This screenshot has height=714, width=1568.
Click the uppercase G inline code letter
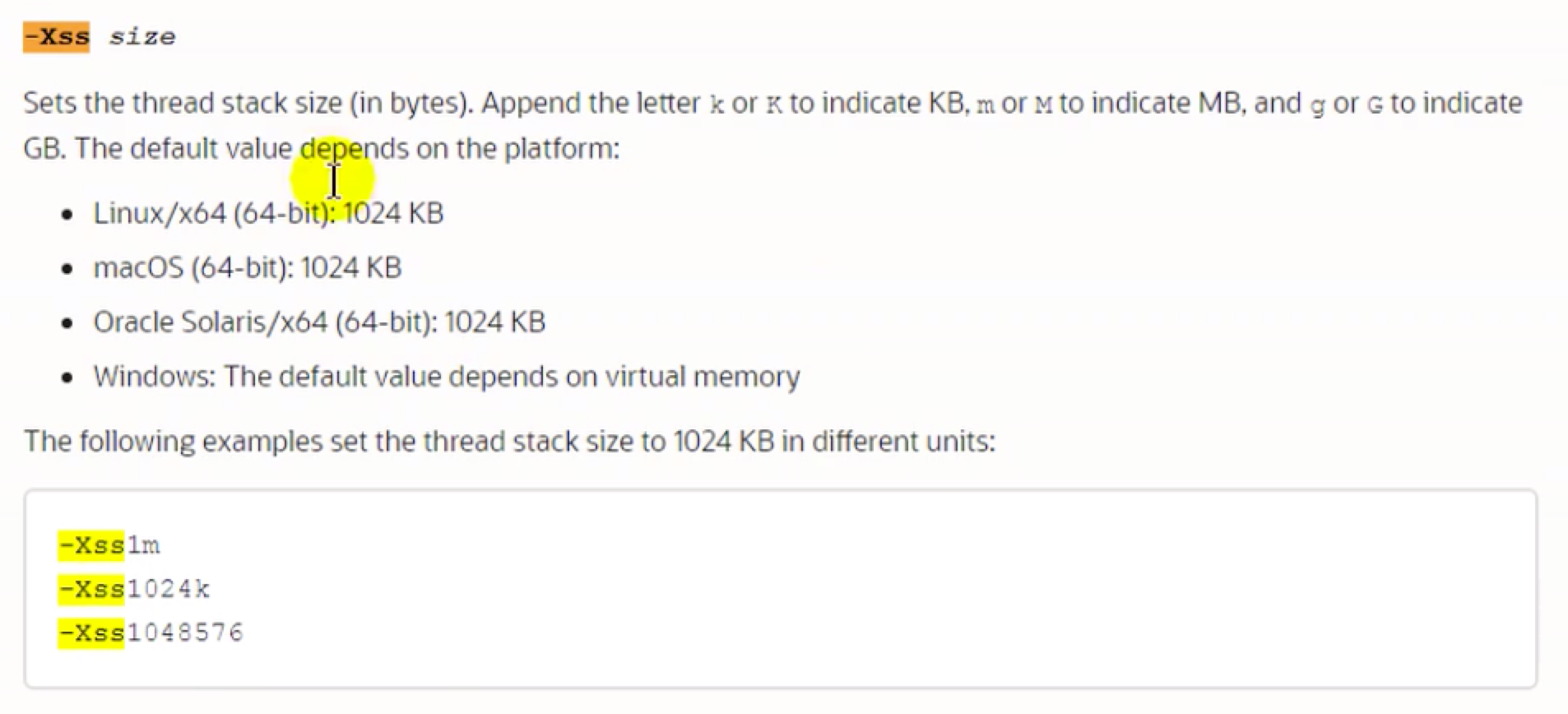coord(1375,105)
